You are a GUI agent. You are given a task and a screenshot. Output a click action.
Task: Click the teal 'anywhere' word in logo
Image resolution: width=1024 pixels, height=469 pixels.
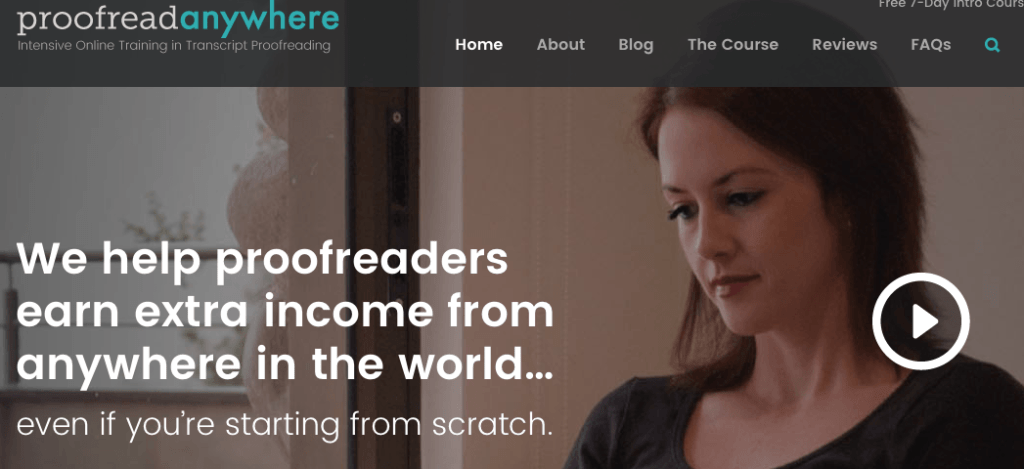tap(259, 21)
